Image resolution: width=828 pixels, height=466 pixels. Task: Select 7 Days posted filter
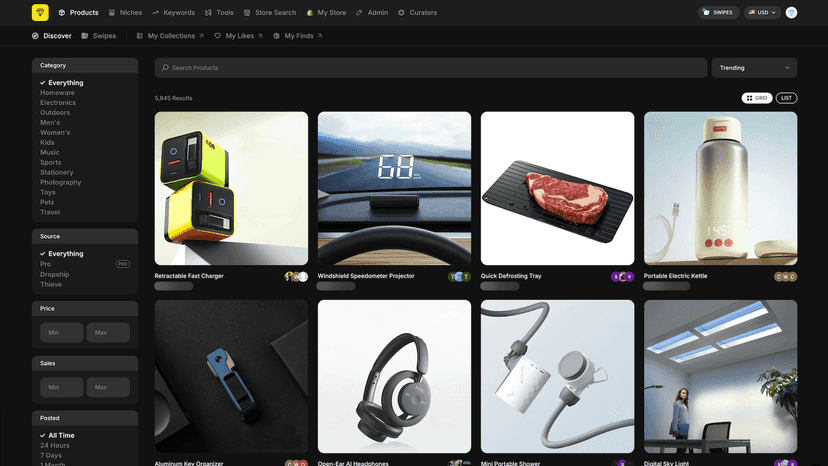pos(51,455)
